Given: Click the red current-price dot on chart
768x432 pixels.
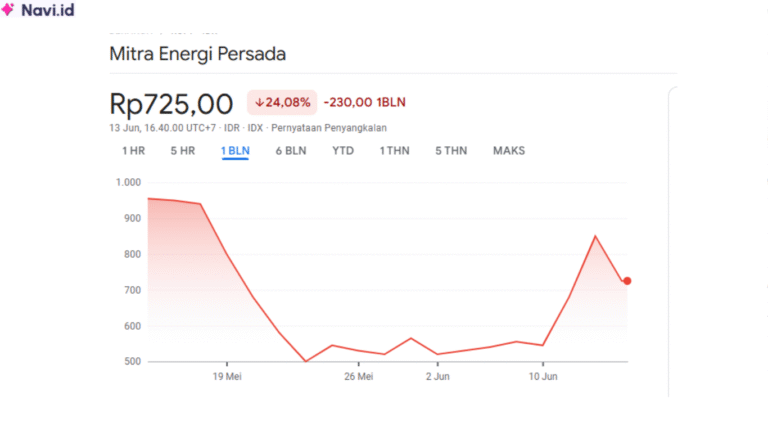Looking at the screenshot, I should [627, 281].
